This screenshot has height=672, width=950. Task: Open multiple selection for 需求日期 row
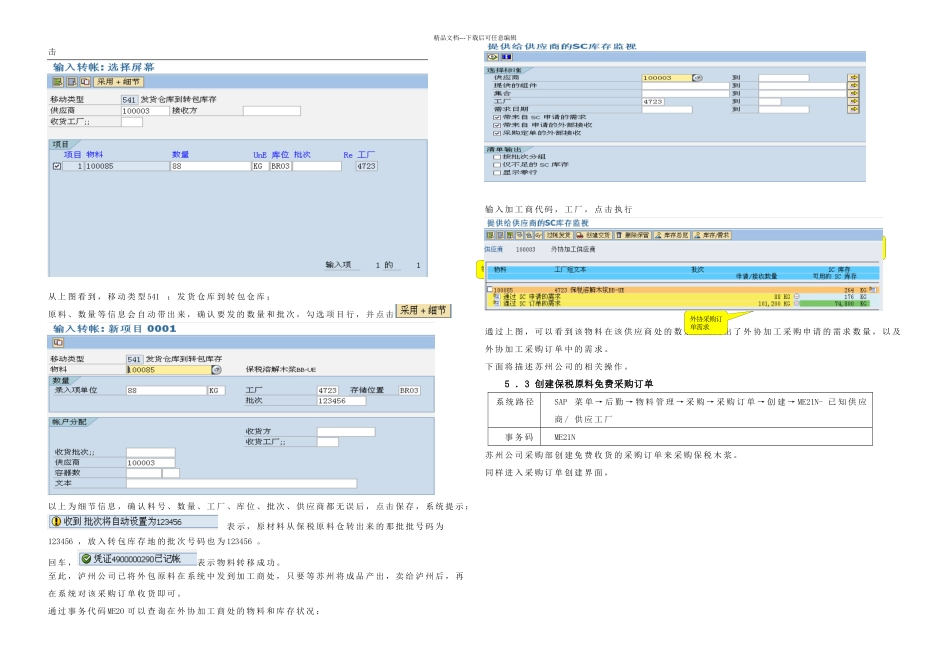click(853, 110)
